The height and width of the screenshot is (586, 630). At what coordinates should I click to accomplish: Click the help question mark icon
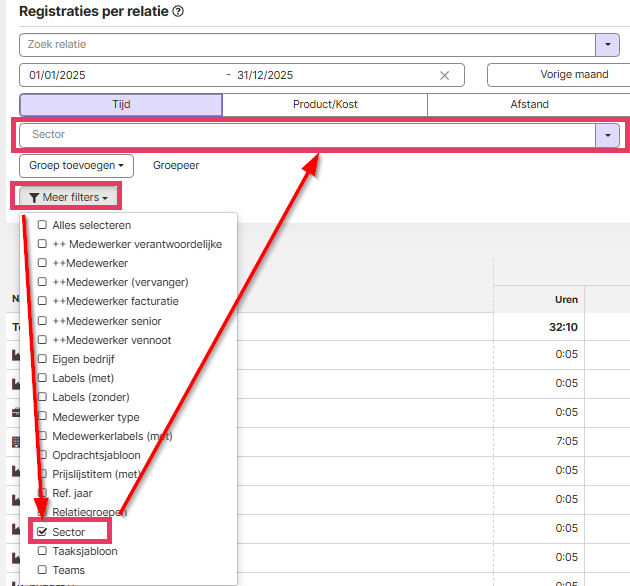click(x=178, y=11)
